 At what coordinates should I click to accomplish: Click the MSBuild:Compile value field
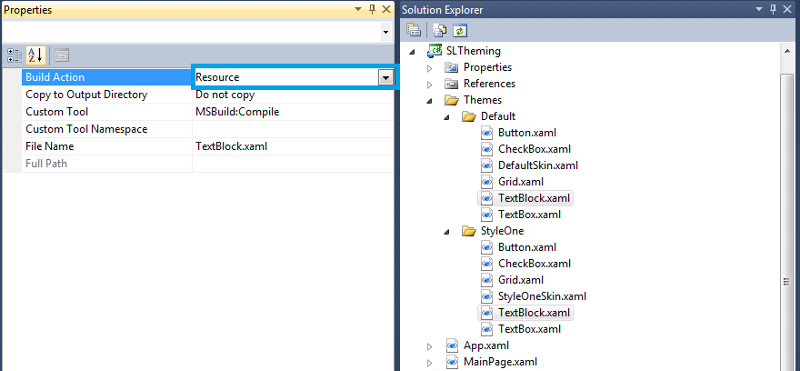click(x=293, y=112)
